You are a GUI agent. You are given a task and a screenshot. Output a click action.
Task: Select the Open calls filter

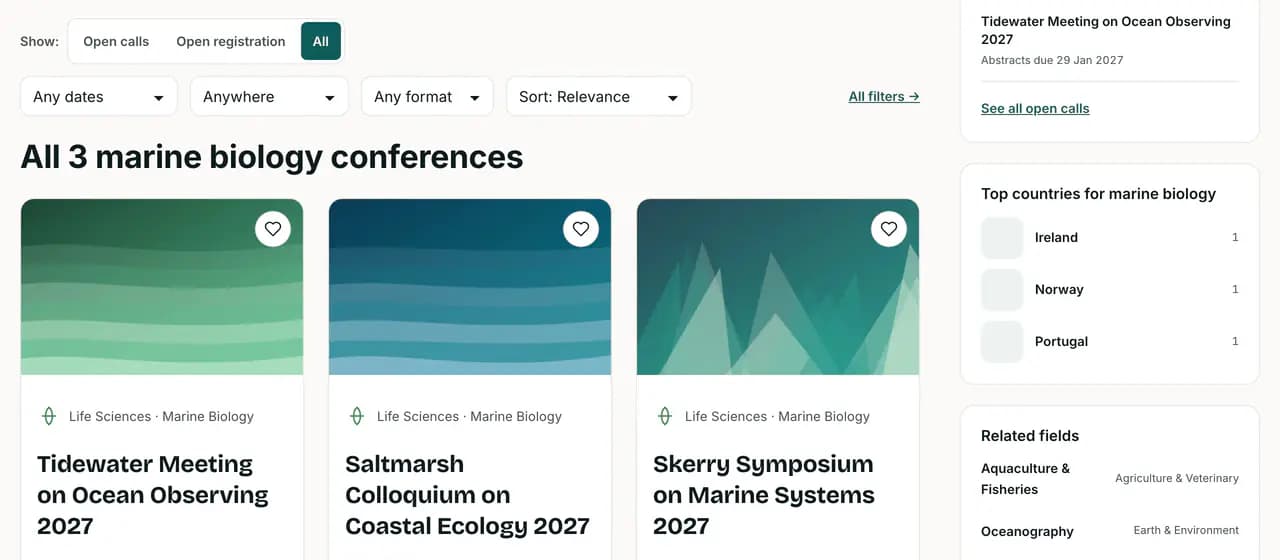(116, 41)
